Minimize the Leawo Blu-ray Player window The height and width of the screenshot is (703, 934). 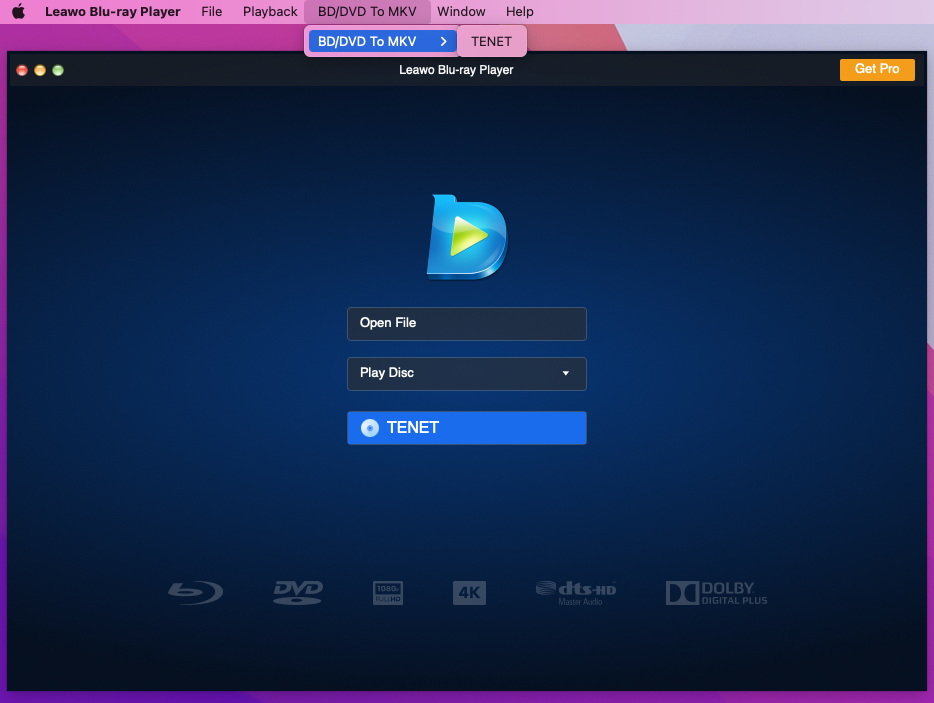tap(40, 70)
